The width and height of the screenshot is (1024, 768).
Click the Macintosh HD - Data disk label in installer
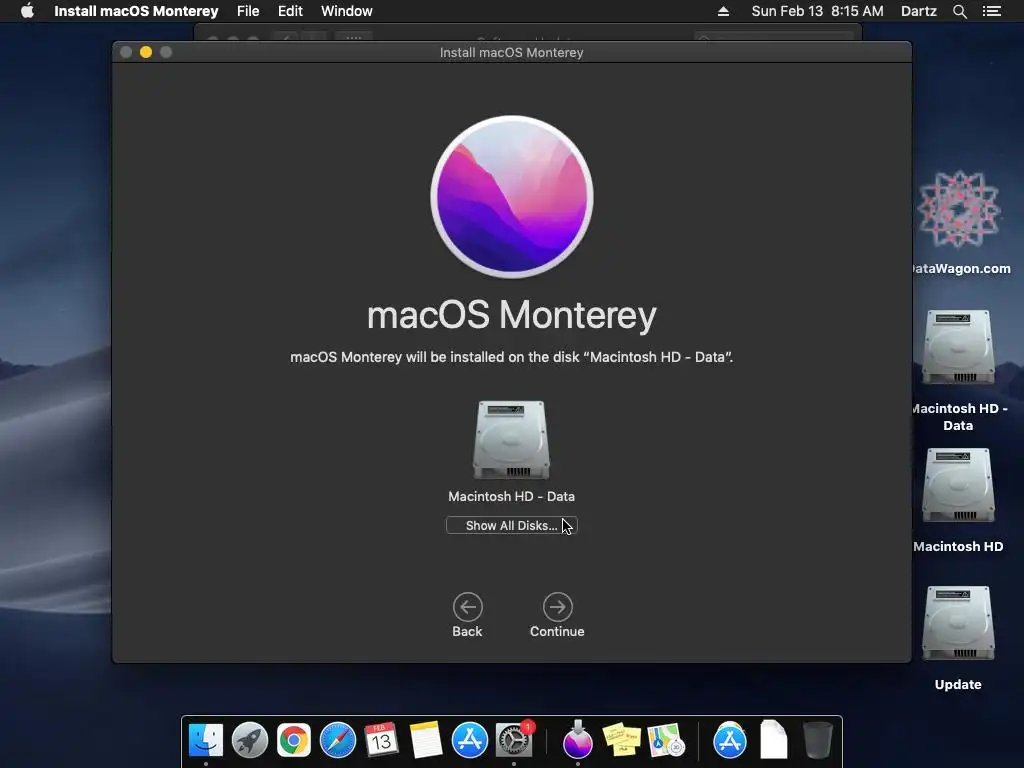[511, 496]
